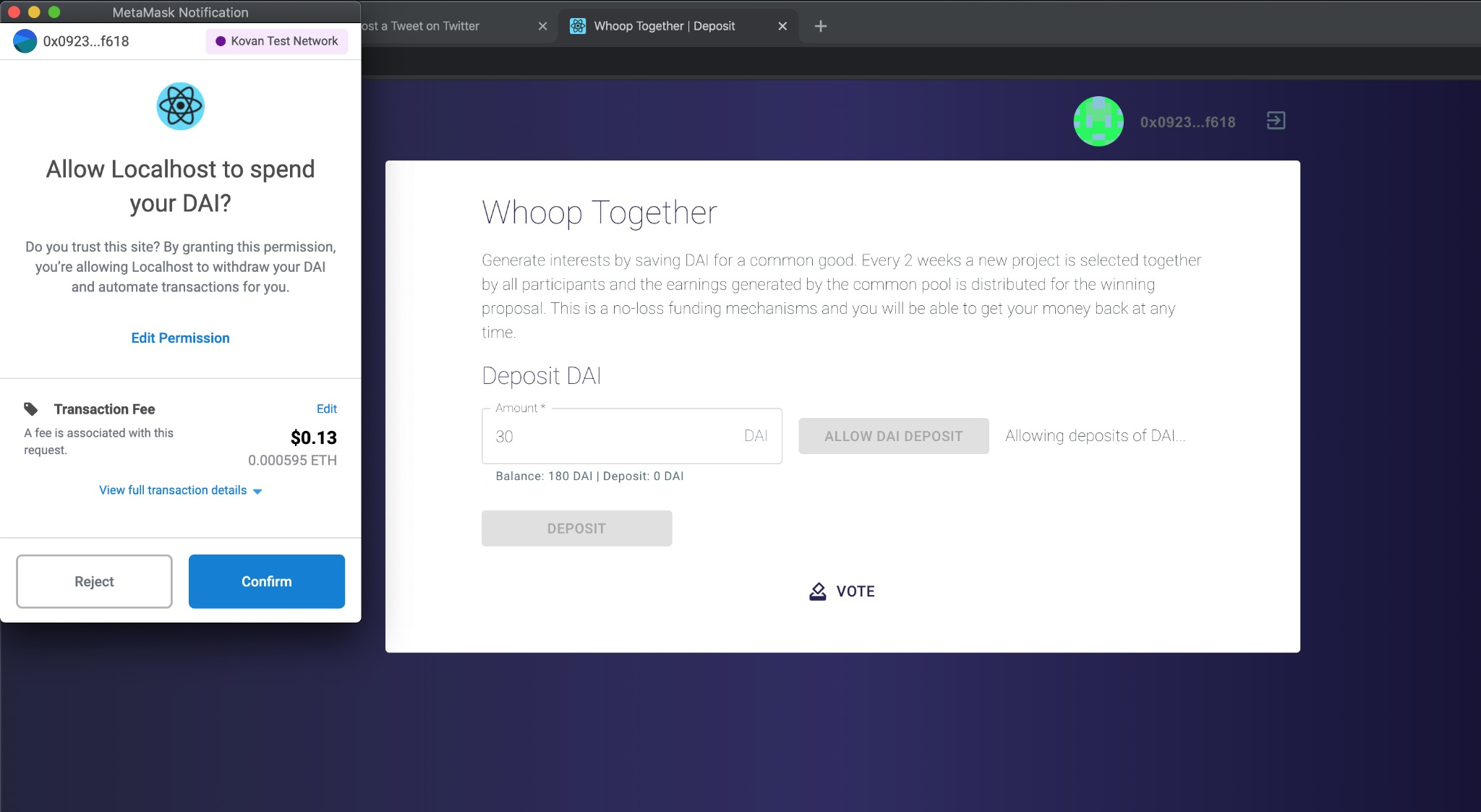Click the VOTE button label
The height and width of the screenshot is (812, 1481).
[855, 591]
